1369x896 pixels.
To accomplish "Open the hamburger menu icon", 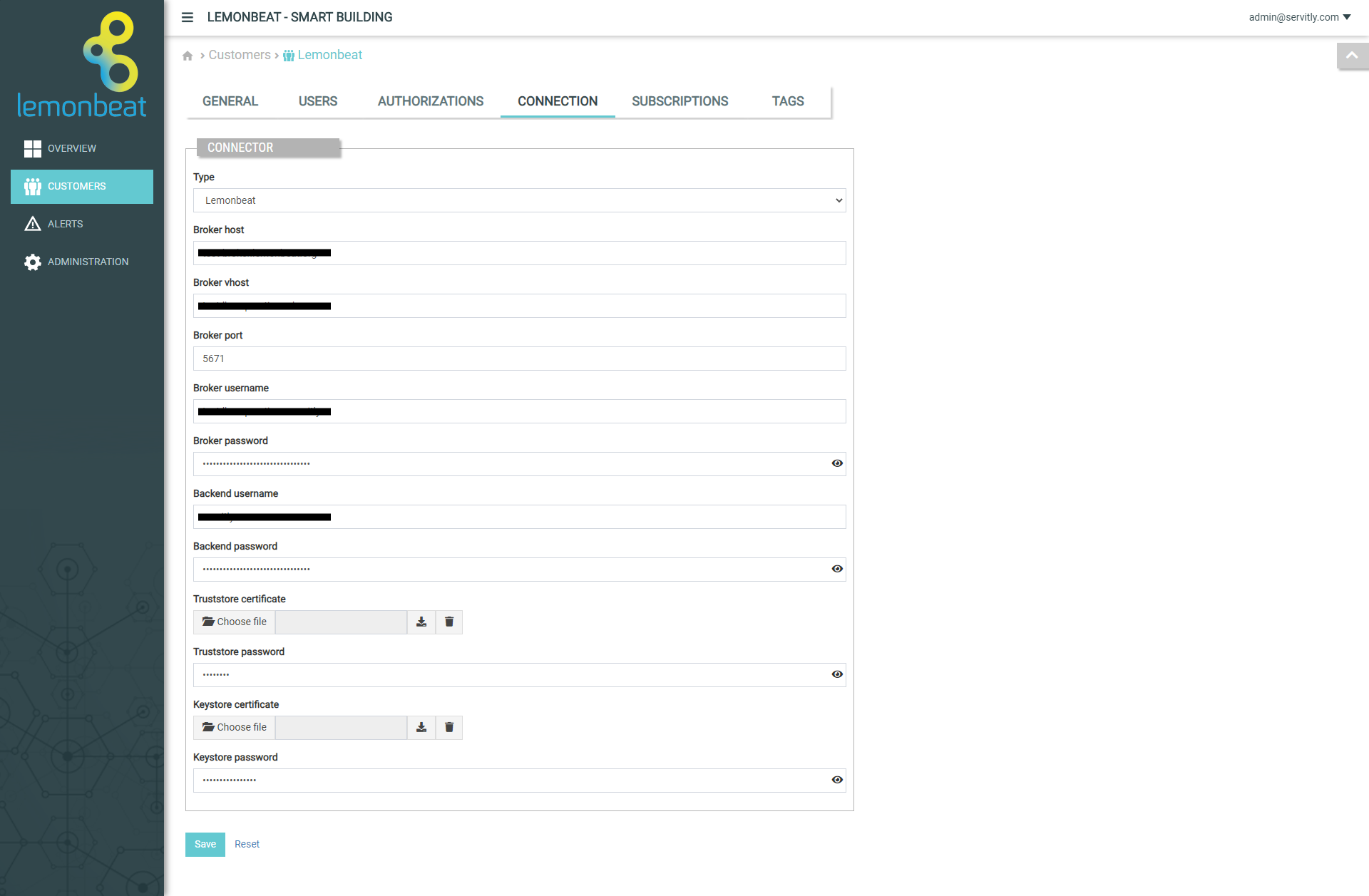I will click(188, 17).
